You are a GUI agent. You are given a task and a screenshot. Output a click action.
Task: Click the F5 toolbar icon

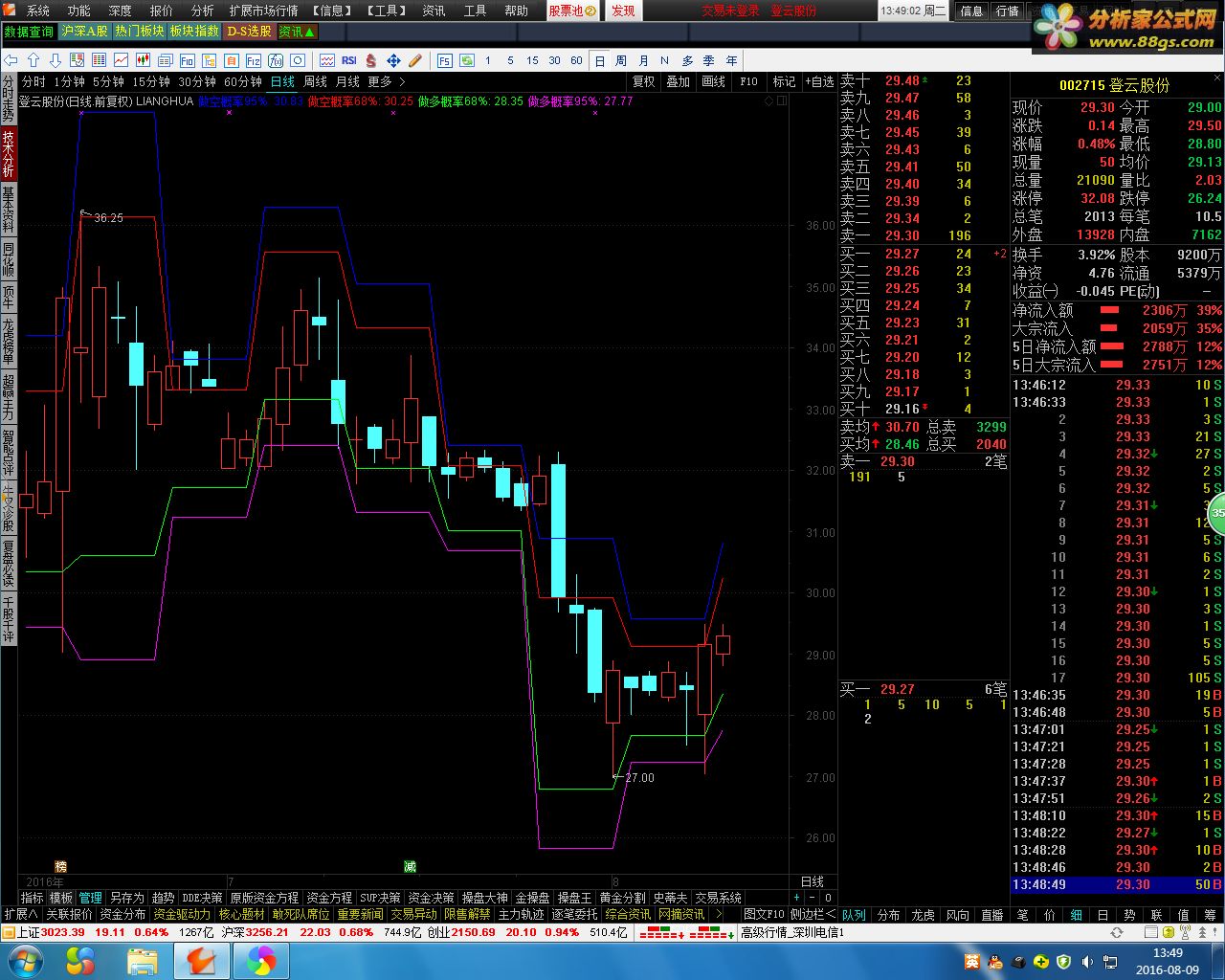445,60
